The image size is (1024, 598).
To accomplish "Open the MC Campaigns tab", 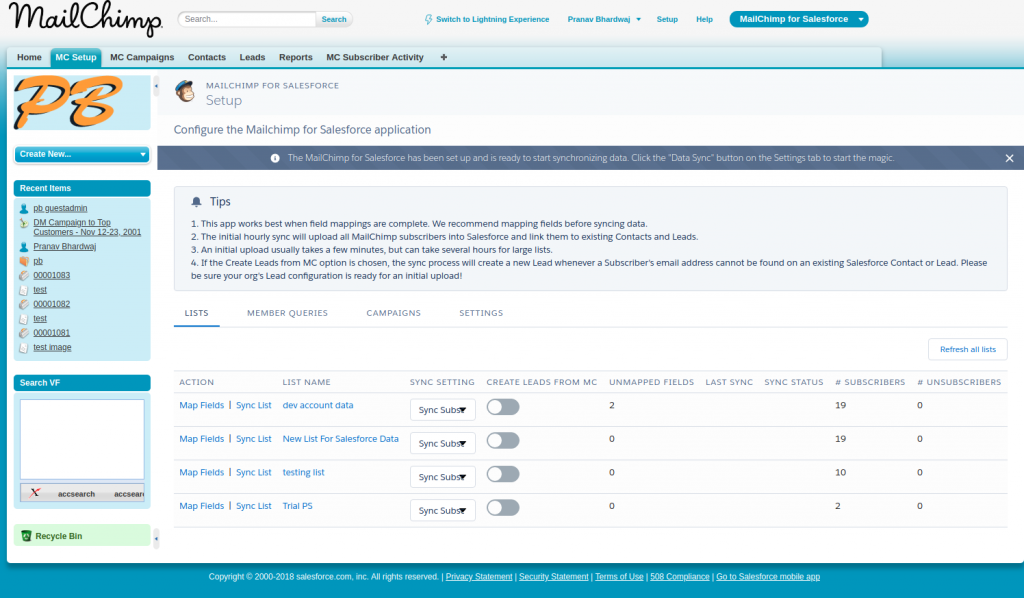I will click(142, 57).
